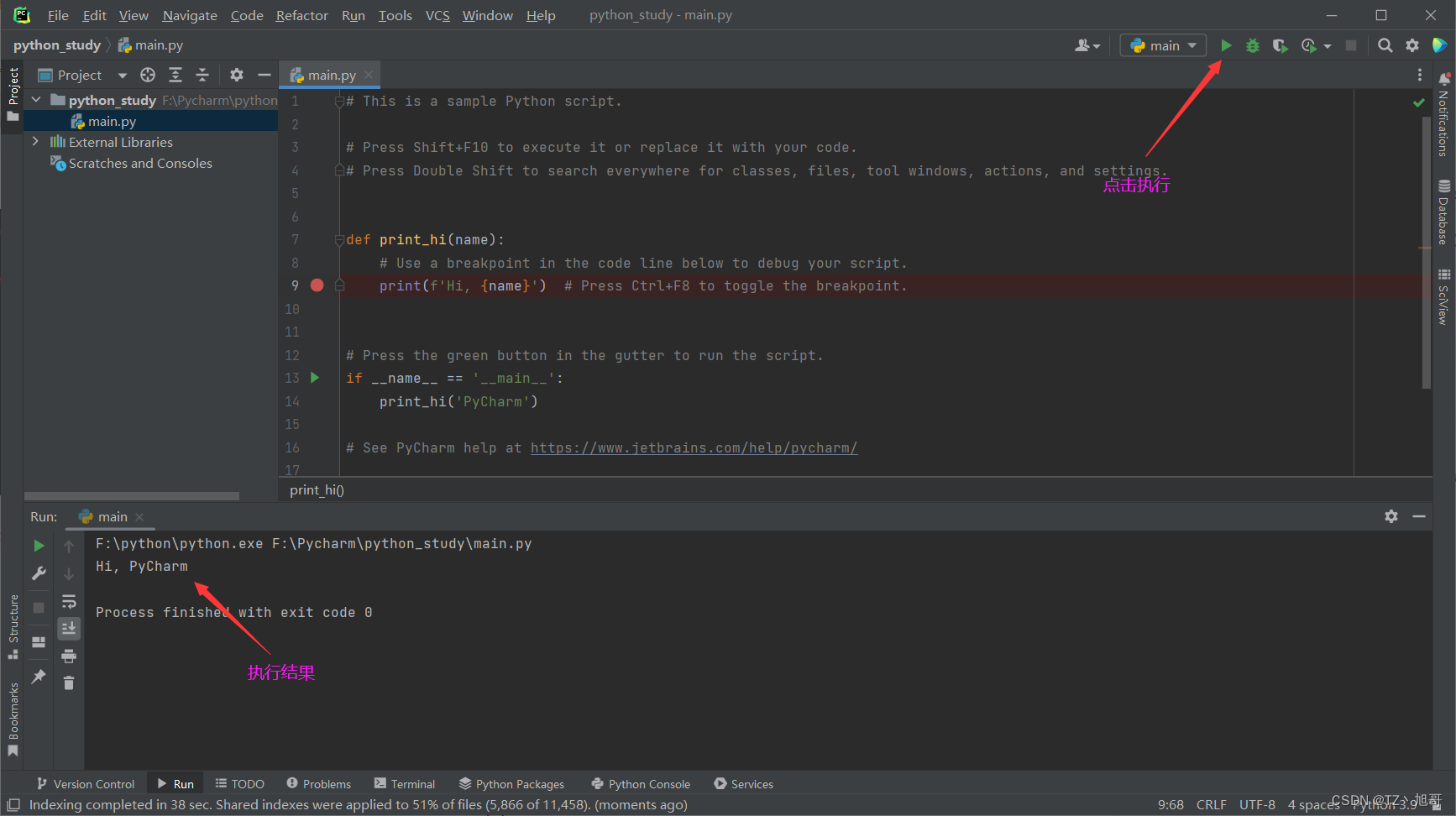
Task: Toggle the breakpoint on line 9
Action: click(317, 285)
